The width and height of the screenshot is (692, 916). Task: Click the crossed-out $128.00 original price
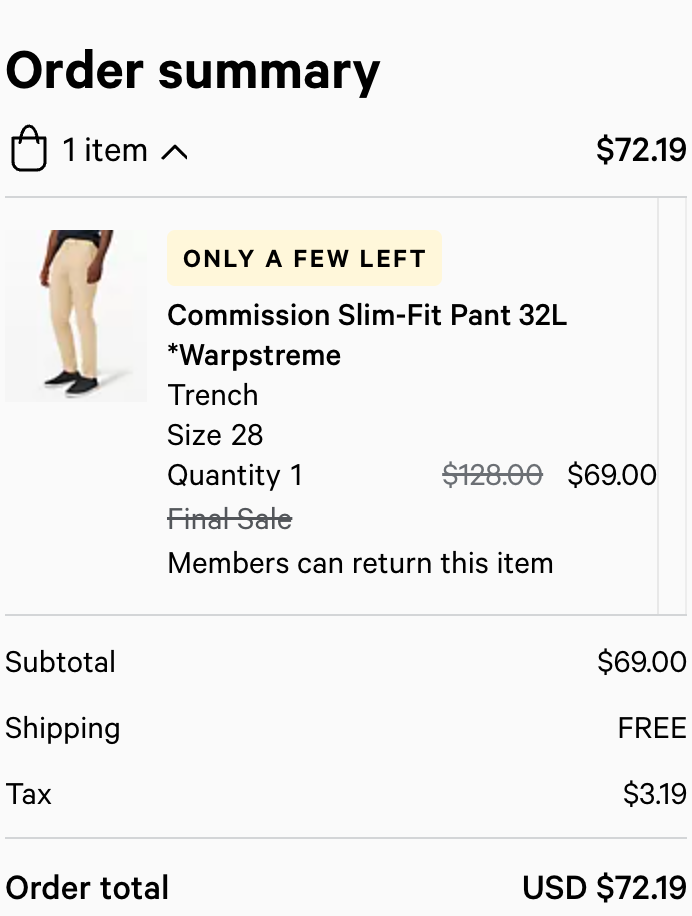click(492, 475)
